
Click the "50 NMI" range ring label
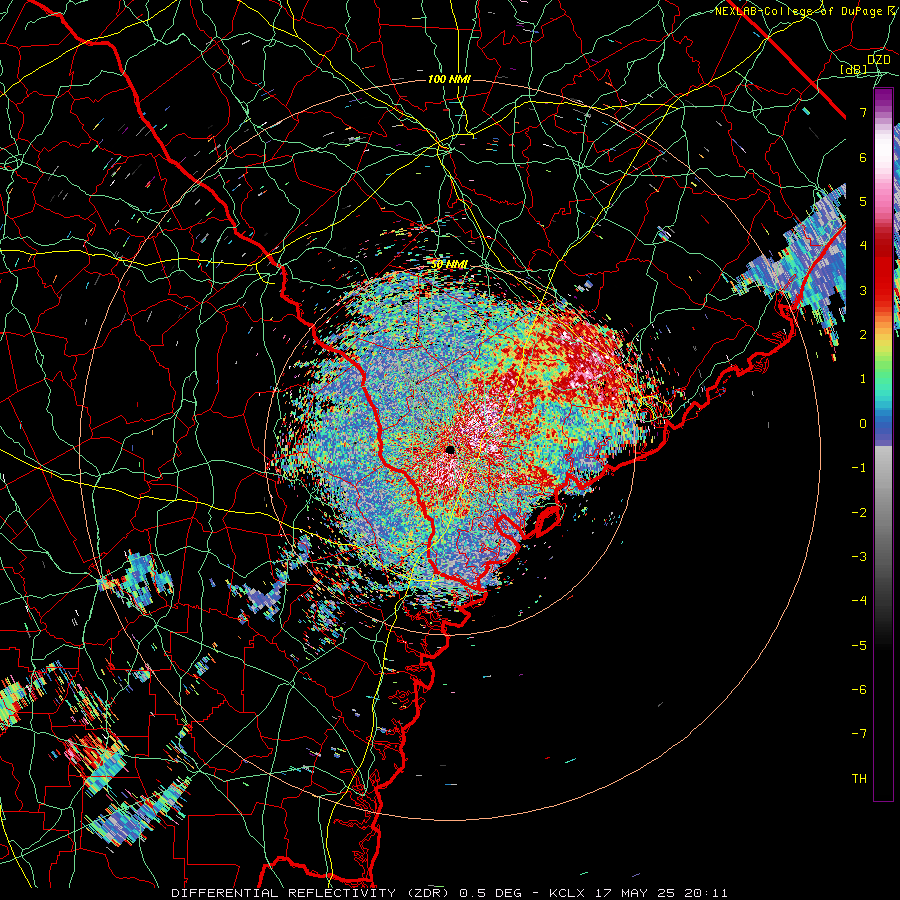pos(449,264)
